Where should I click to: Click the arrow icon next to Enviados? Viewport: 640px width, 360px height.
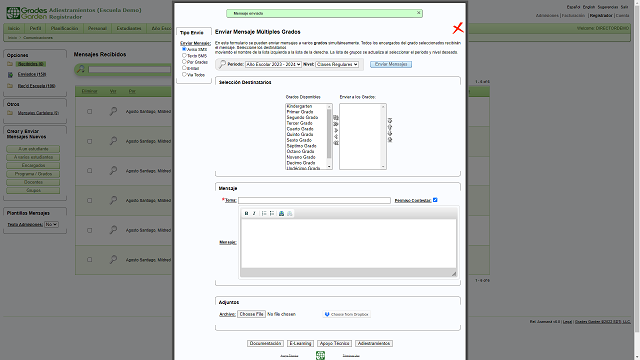[10, 75]
